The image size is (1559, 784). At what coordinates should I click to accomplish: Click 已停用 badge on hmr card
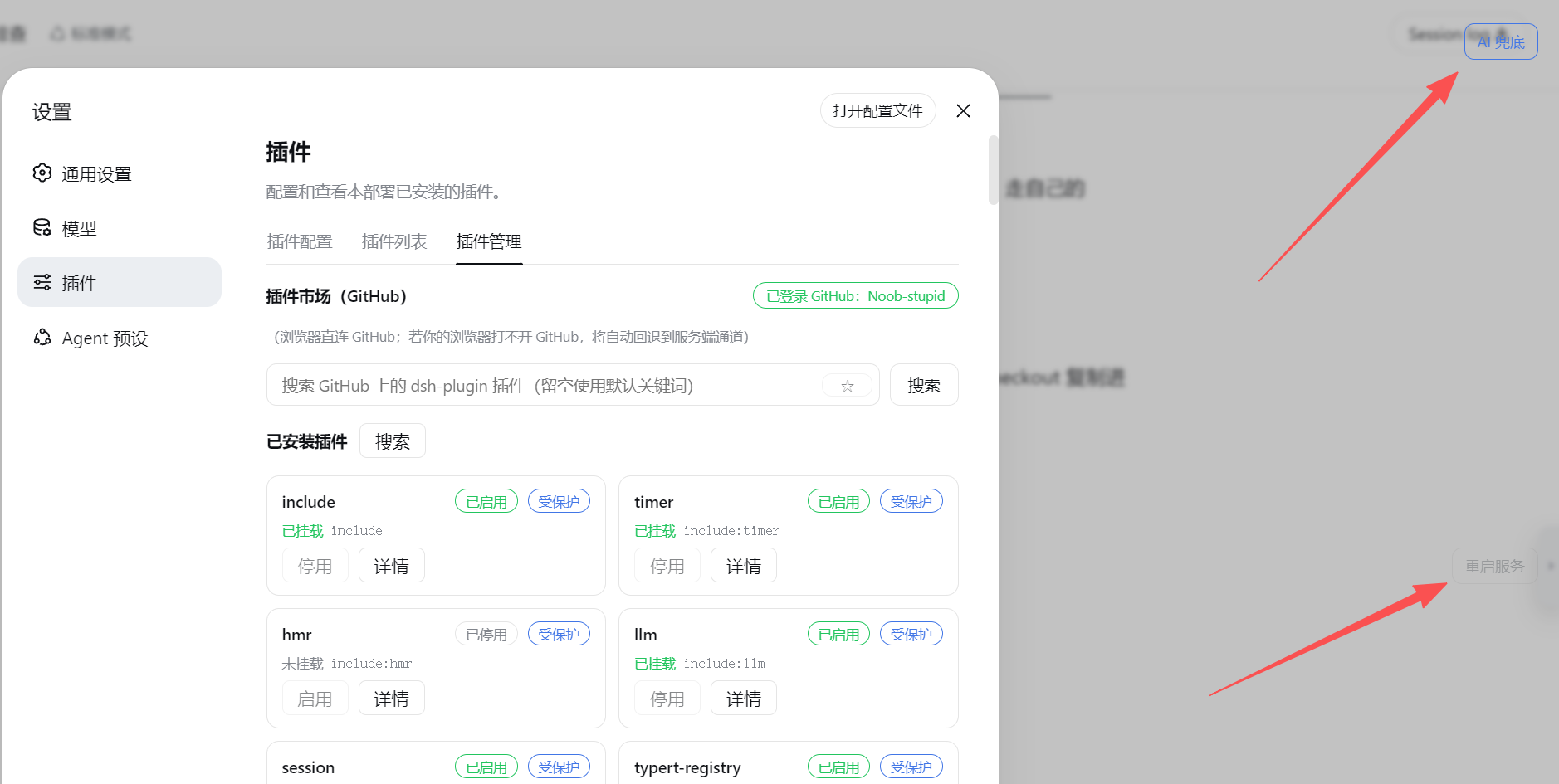[x=486, y=634]
